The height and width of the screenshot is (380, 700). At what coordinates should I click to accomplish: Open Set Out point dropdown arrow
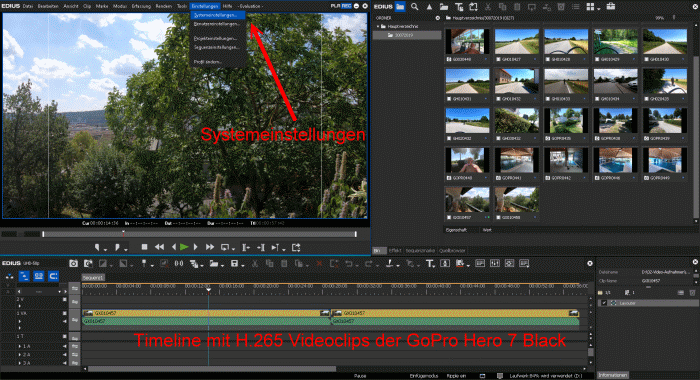(x=126, y=249)
